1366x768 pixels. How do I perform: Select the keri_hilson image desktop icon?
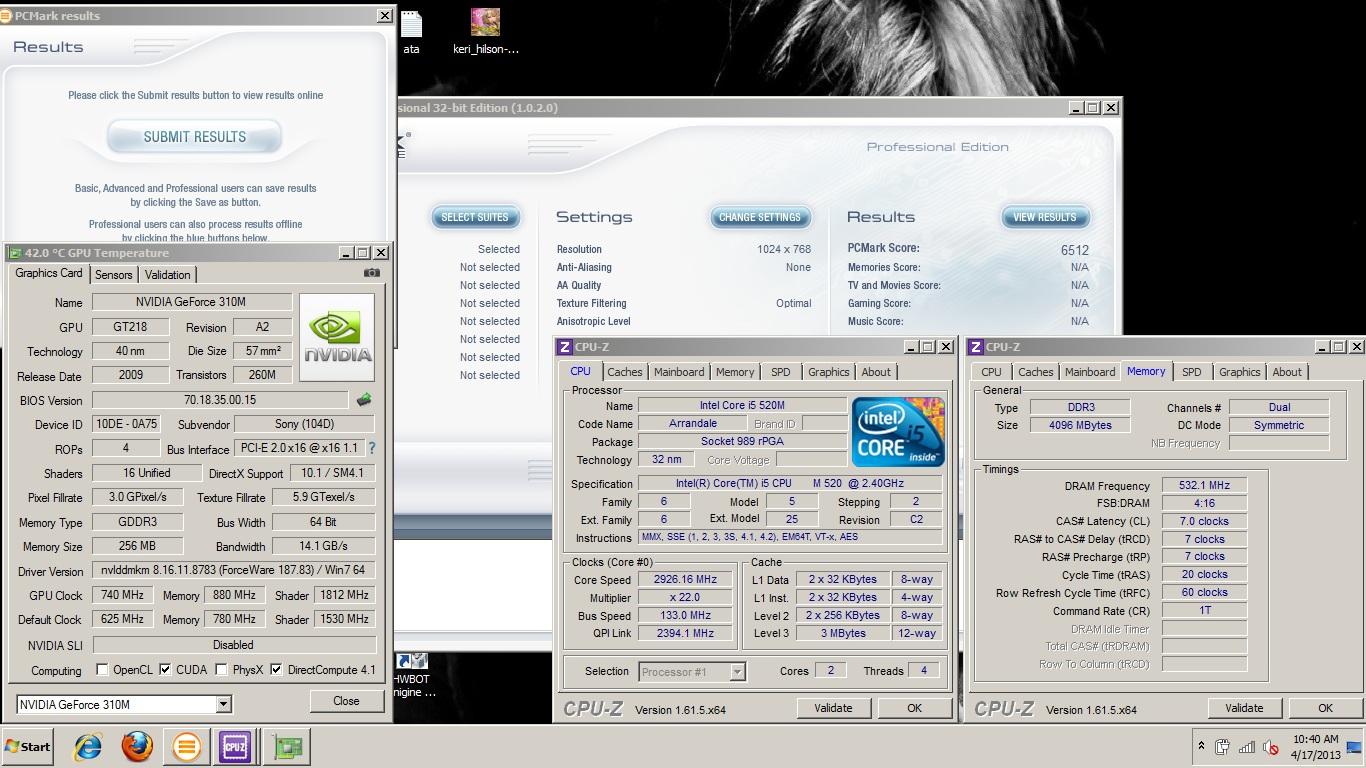click(485, 31)
